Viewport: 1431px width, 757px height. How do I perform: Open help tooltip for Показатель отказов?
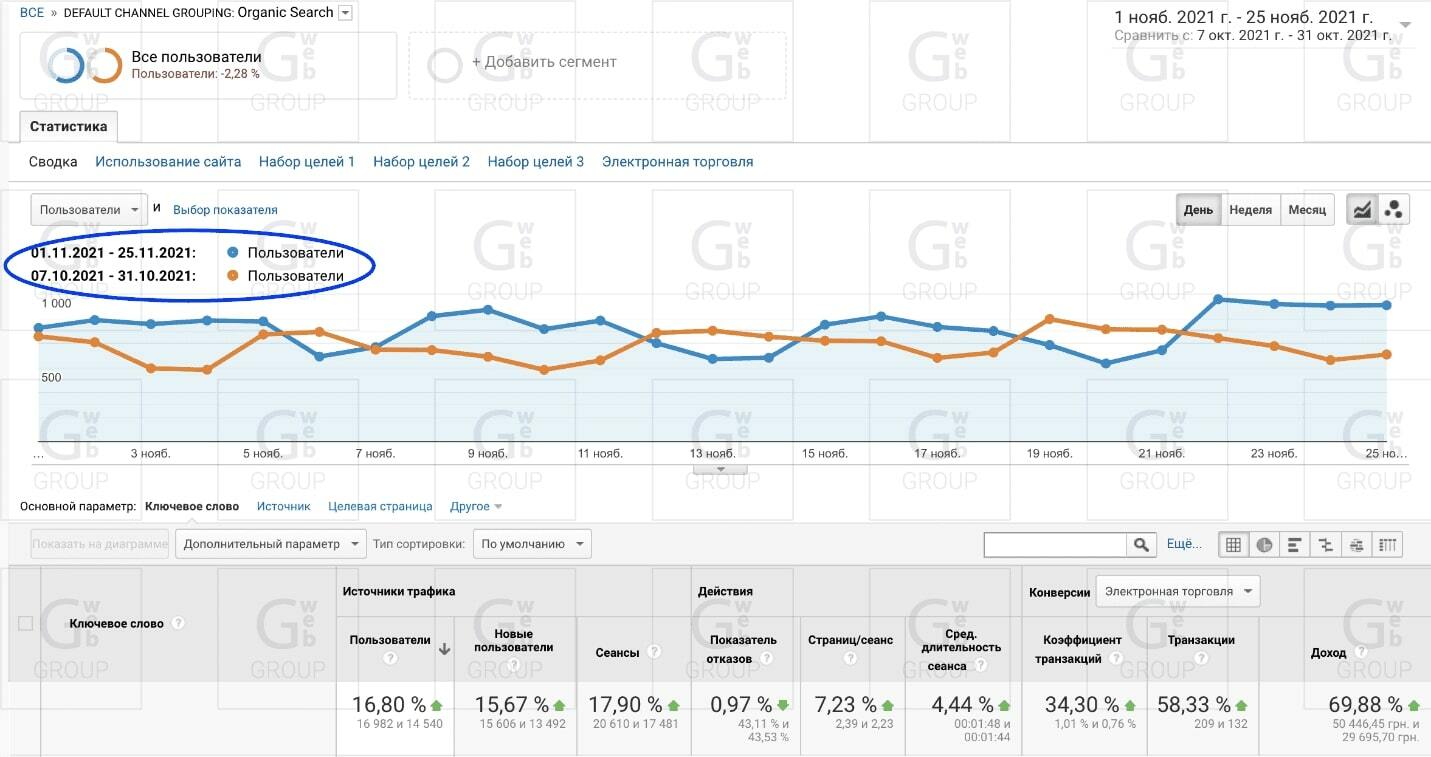tap(766, 659)
